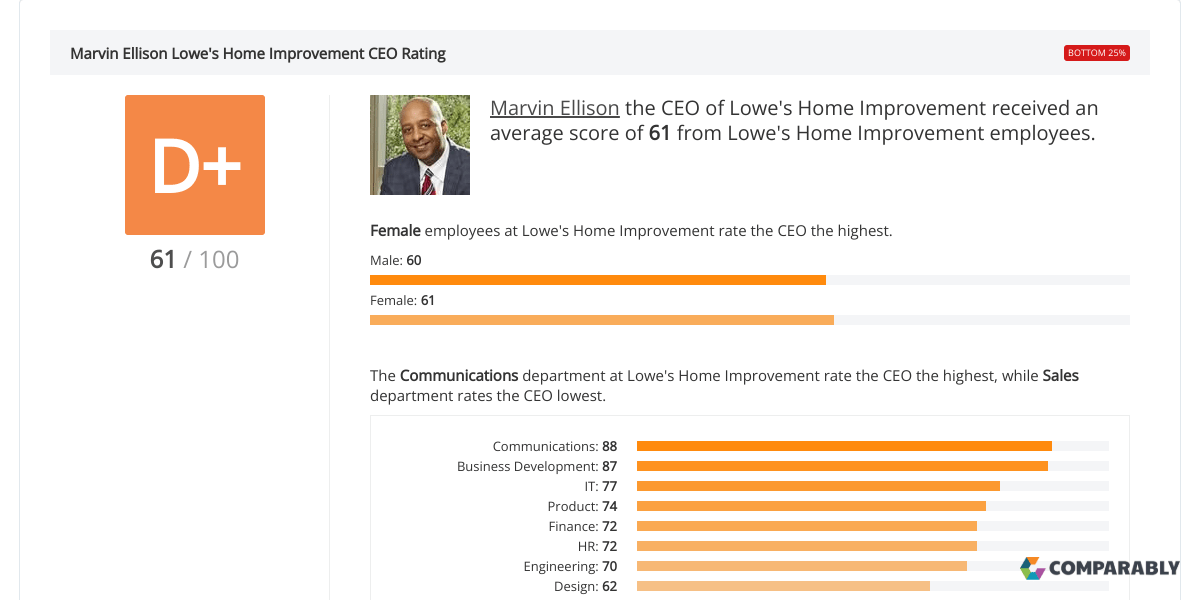Select the Communications score bar
The width and height of the screenshot is (1200, 600).
point(845,446)
